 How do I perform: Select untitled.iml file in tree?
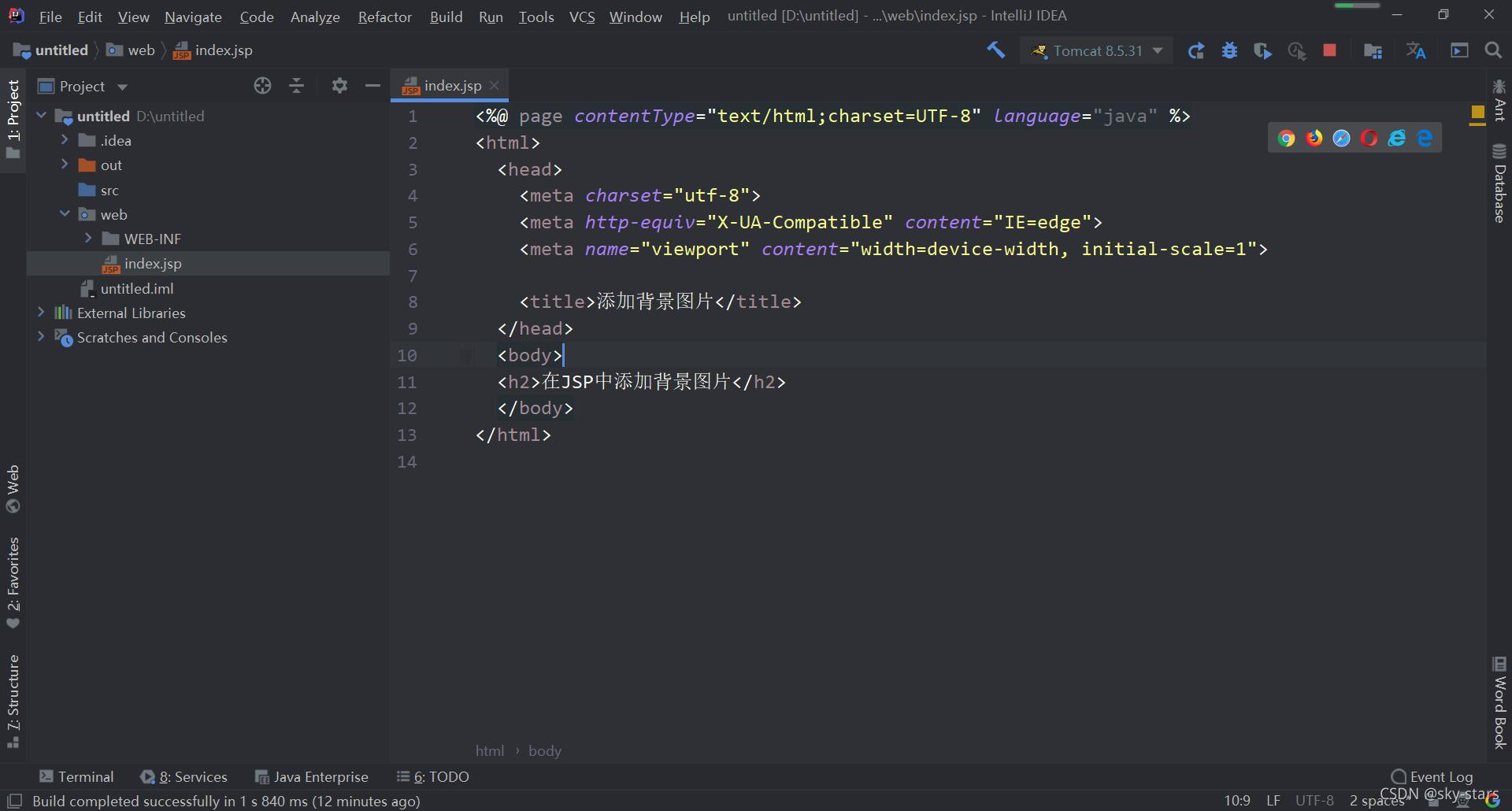137,288
